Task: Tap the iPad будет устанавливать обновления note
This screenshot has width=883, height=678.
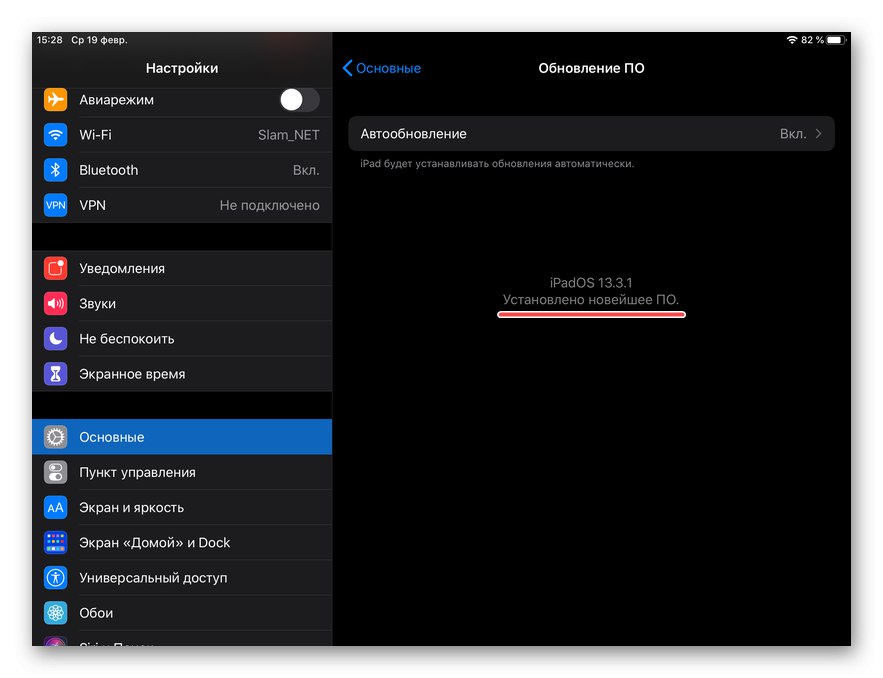Action: point(497,164)
